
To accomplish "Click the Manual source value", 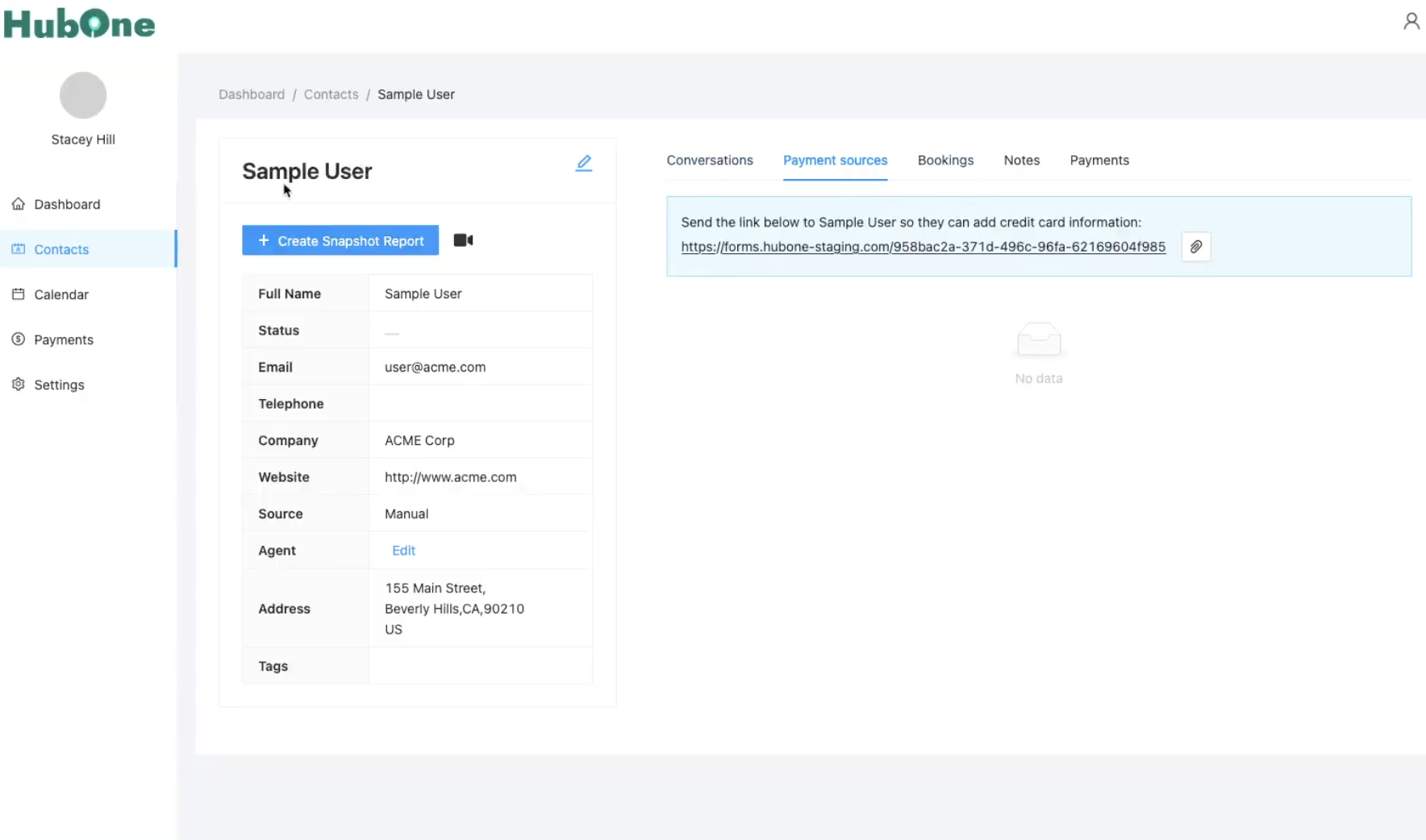I will pos(407,514).
